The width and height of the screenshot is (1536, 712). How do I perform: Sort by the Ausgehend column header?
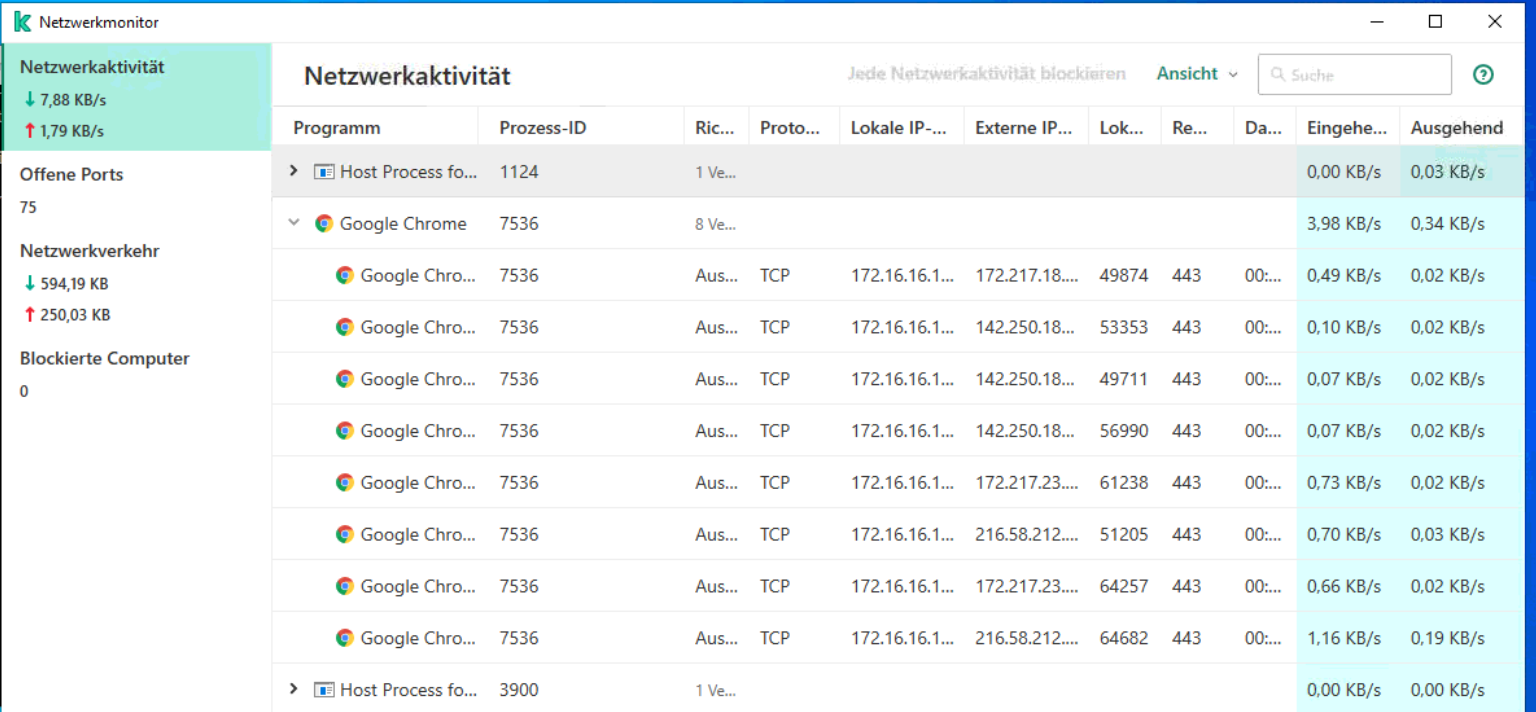[1456, 128]
